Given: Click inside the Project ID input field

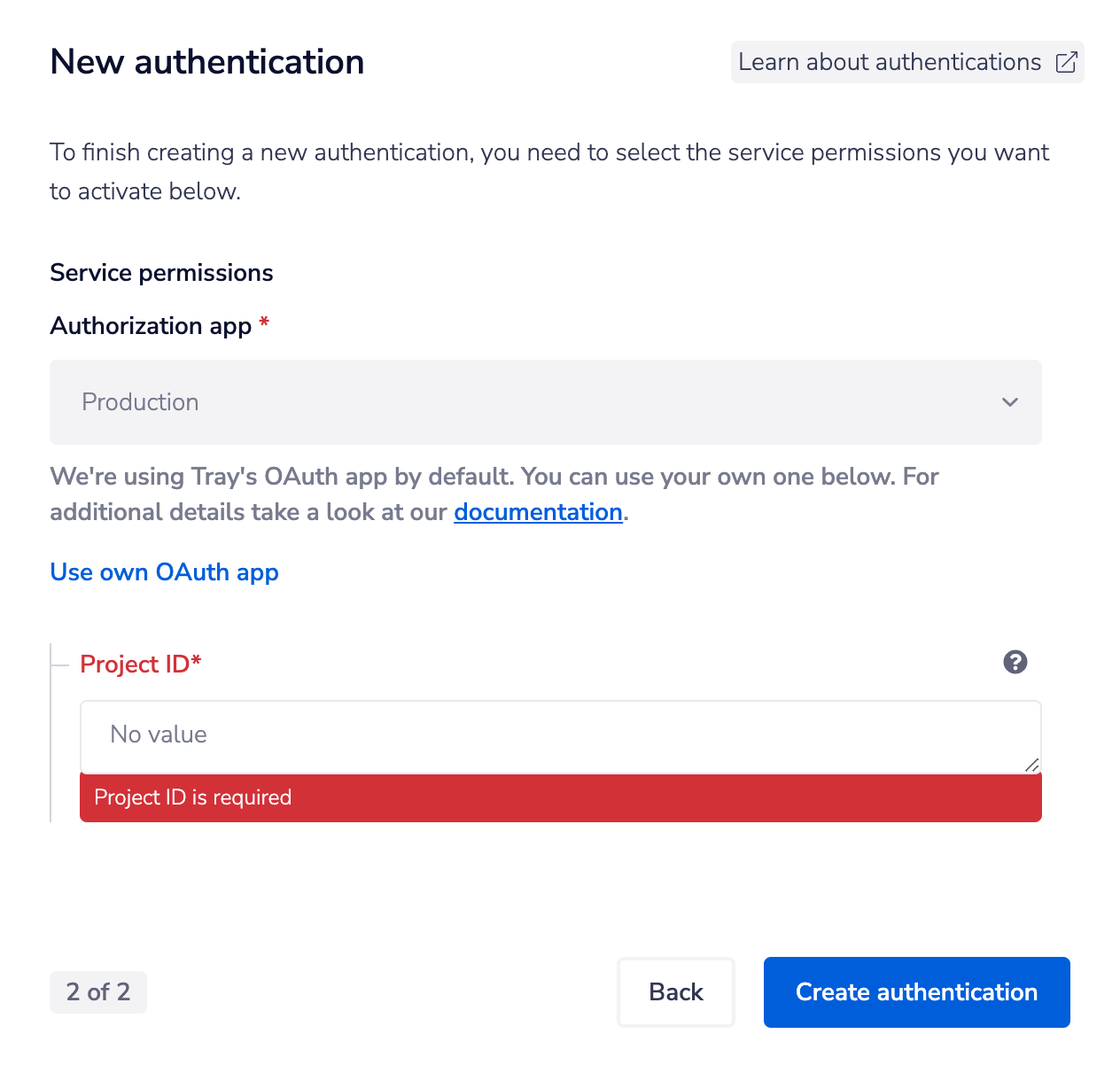Looking at the screenshot, I should 560,735.
